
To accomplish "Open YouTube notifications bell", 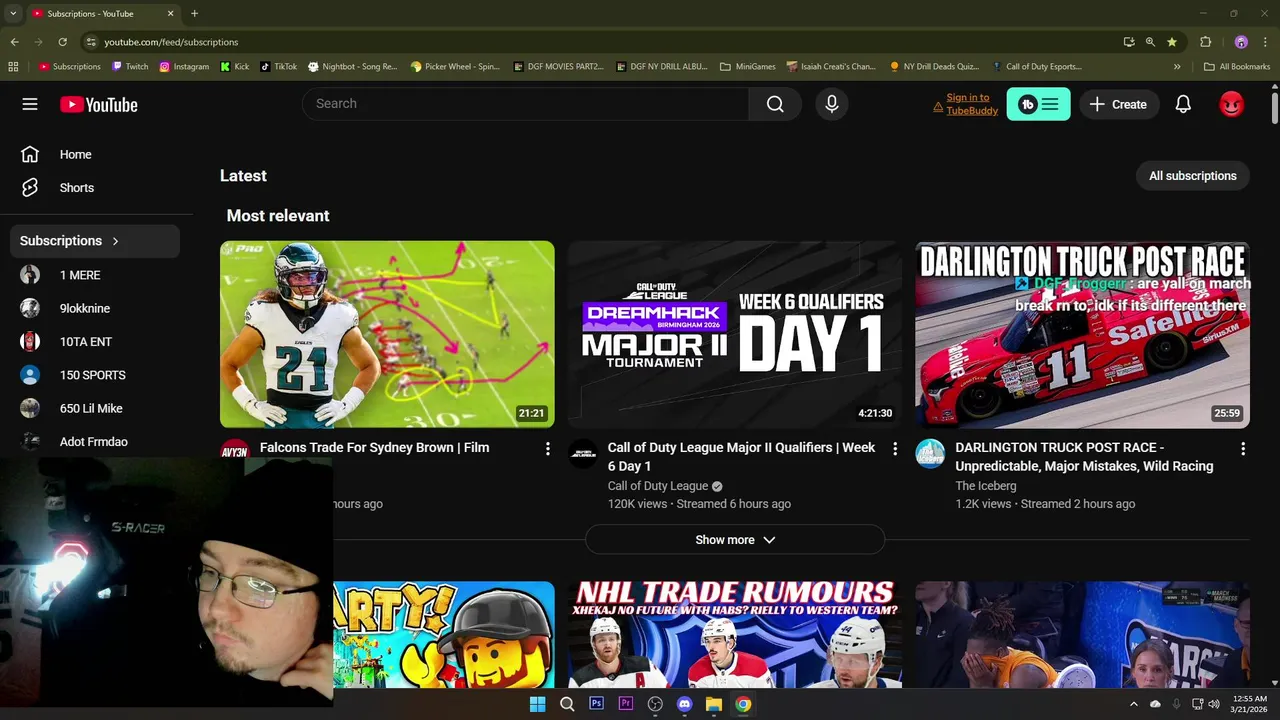I will click(x=1183, y=104).
